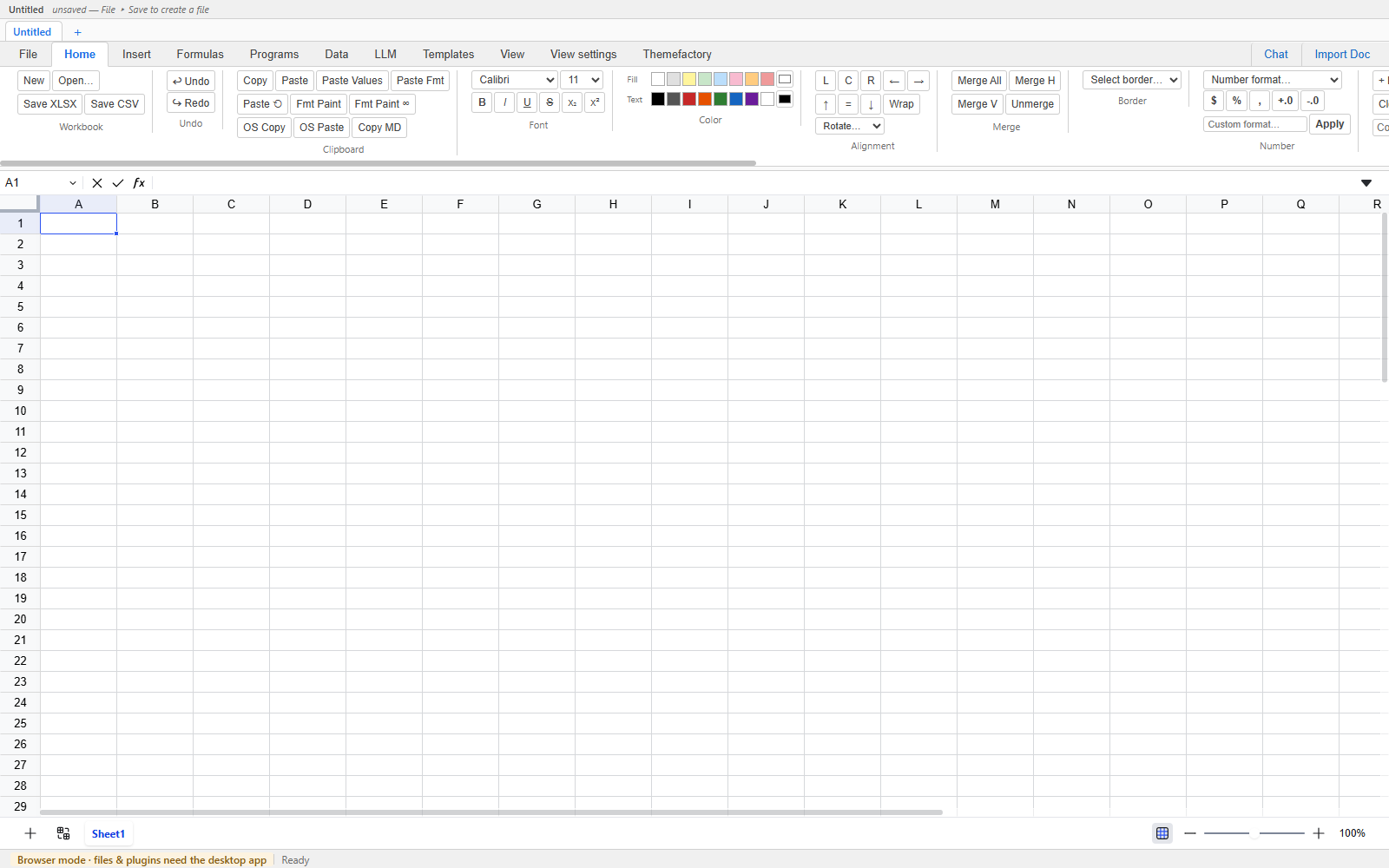Click the Paste Values button
Viewport: 1389px width, 868px height.
pos(352,81)
